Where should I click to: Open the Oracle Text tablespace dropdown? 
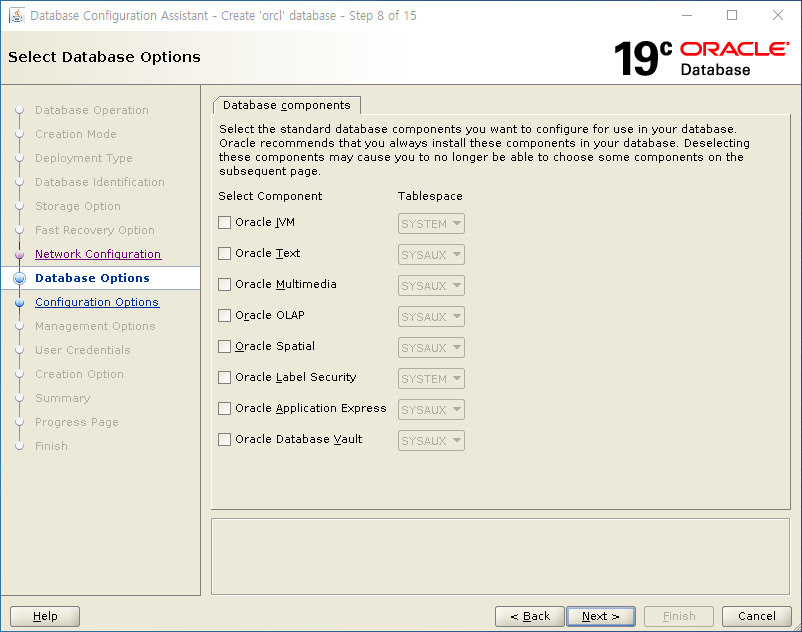click(431, 255)
